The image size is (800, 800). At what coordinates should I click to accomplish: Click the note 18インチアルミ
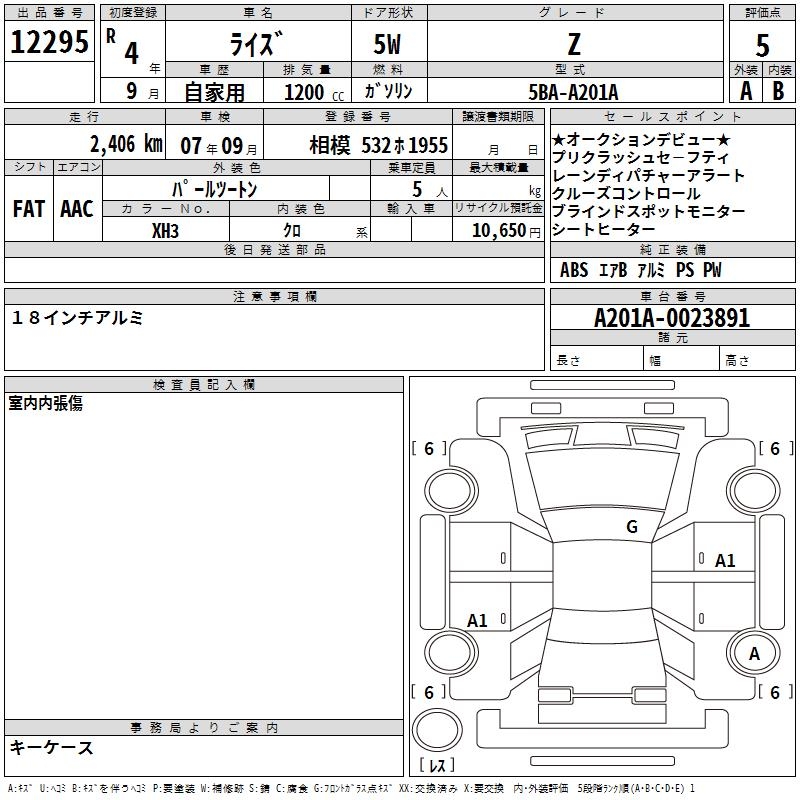point(77,318)
